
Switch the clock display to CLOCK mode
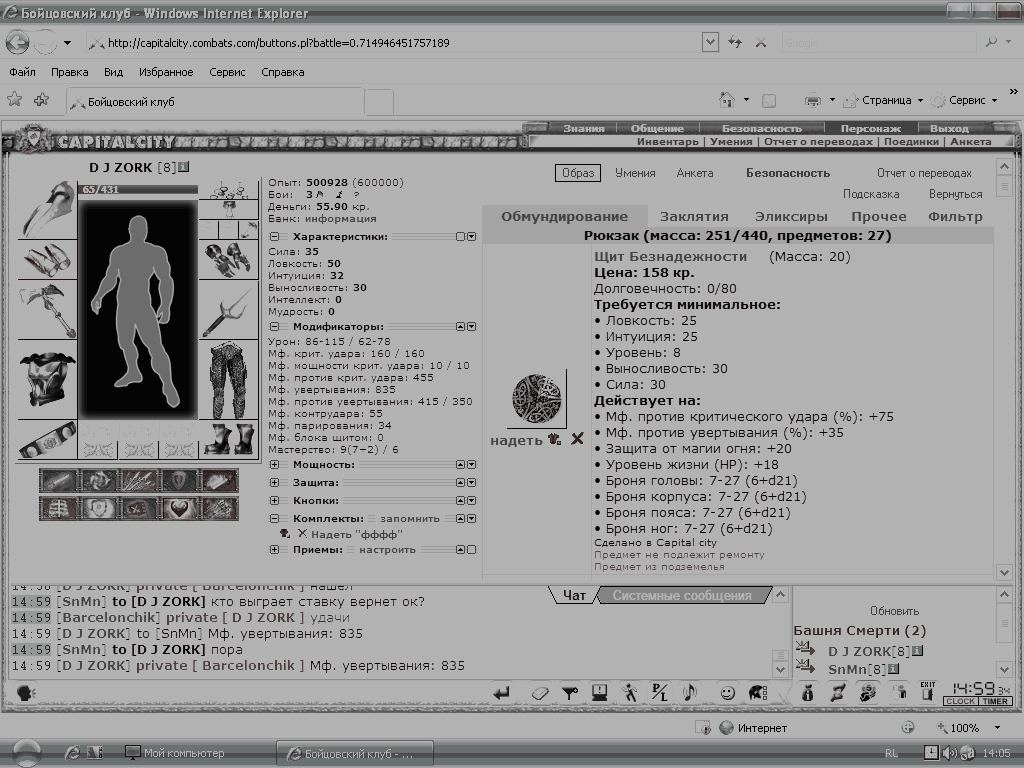coord(961,701)
